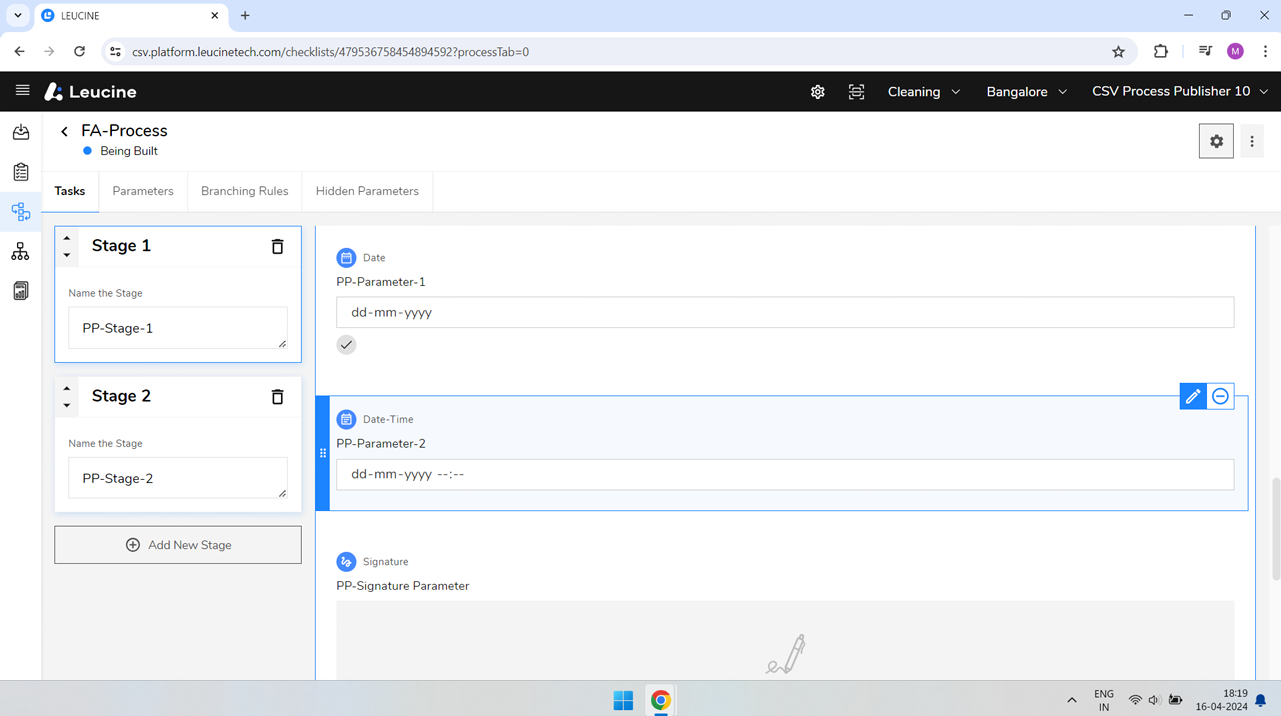1281x716 pixels.
Task: Click the browser address bar URL
Action: coord(331,52)
